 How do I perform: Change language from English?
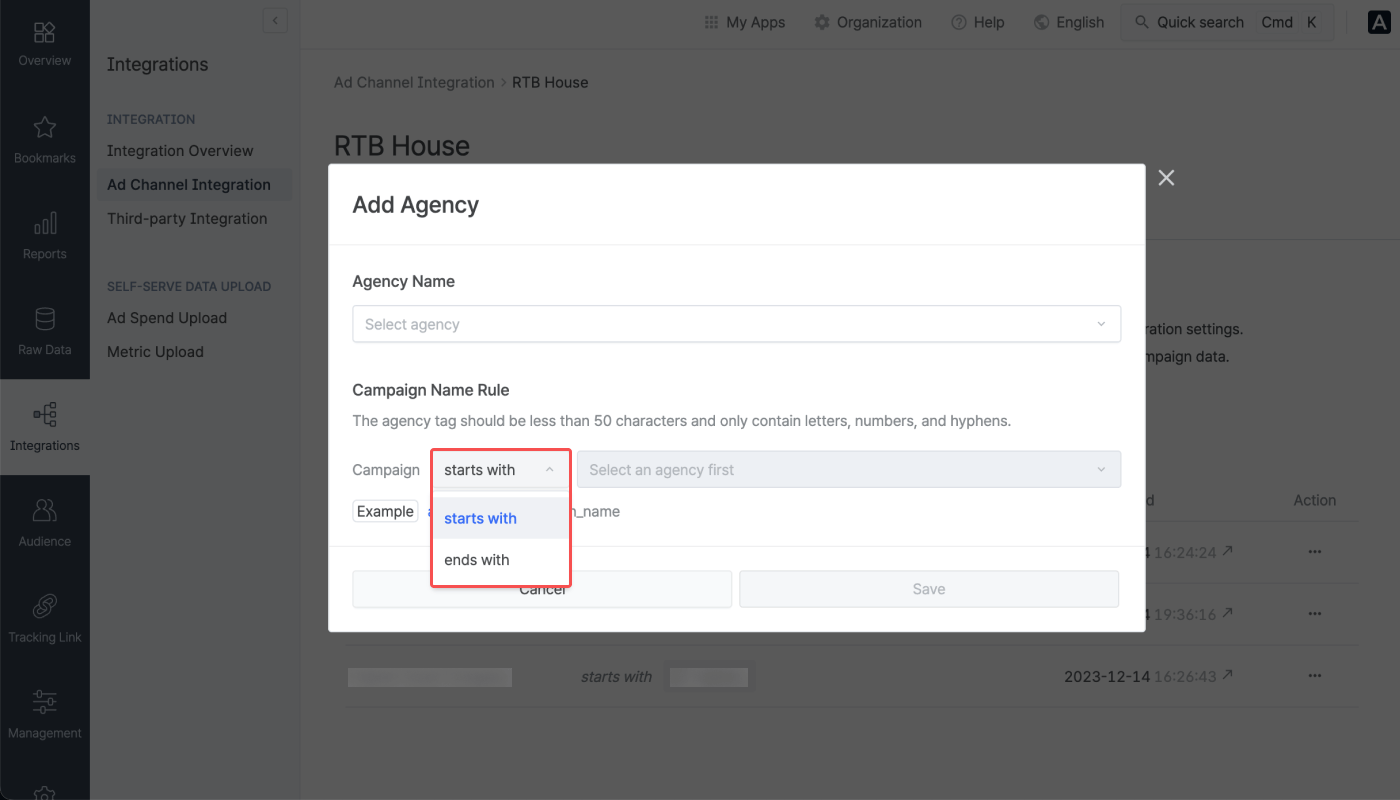tap(1069, 22)
